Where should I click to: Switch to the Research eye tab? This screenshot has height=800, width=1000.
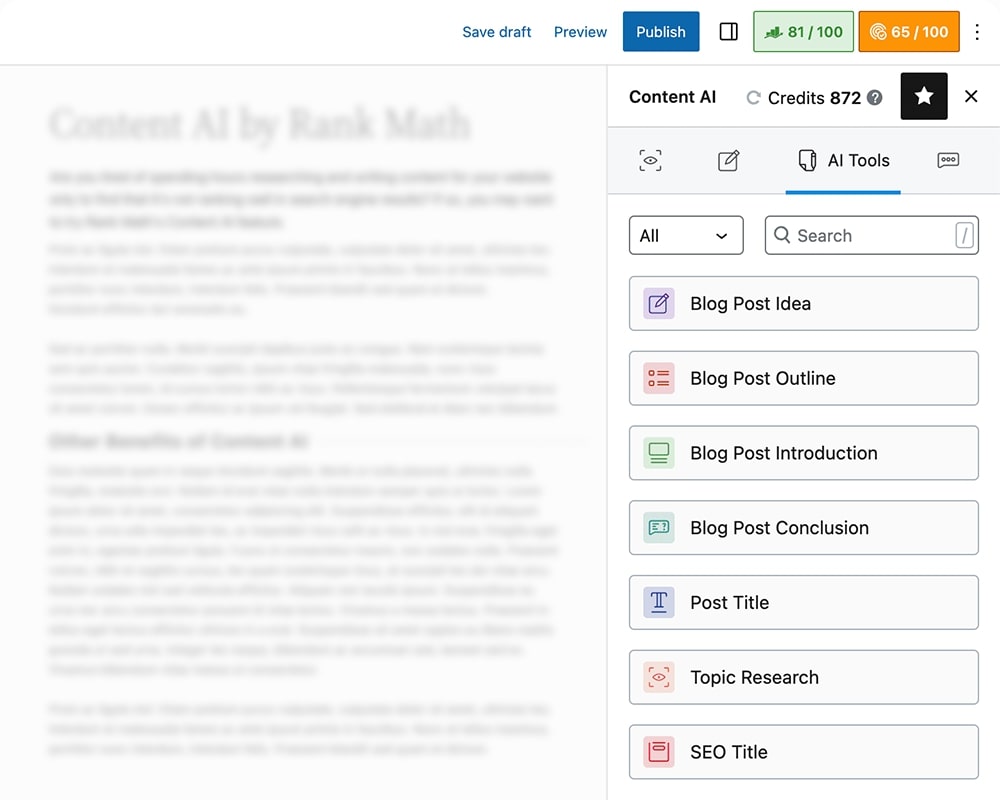click(x=650, y=160)
